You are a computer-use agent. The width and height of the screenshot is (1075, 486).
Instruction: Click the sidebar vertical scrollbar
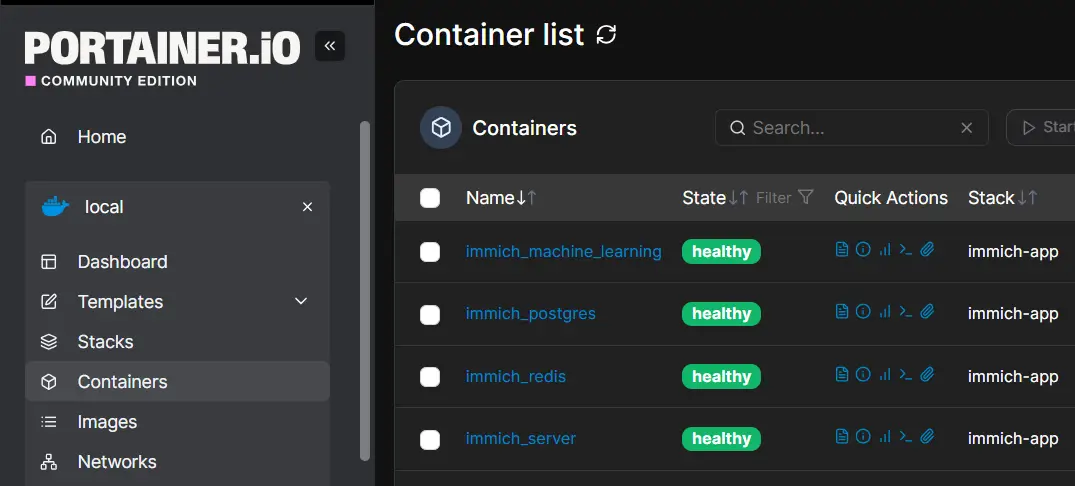pyautogui.click(x=365, y=290)
